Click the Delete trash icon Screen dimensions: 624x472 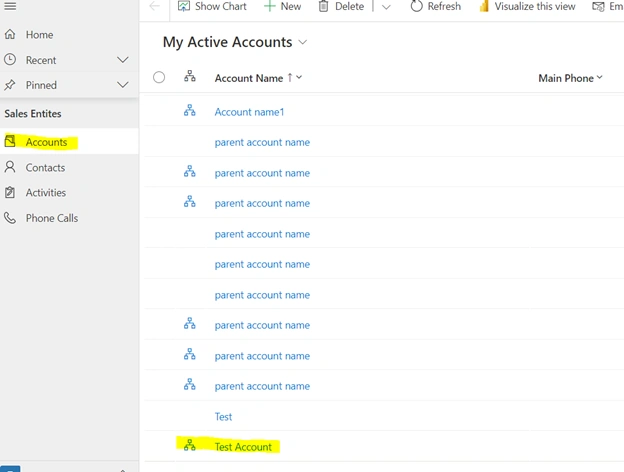[324, 6]
